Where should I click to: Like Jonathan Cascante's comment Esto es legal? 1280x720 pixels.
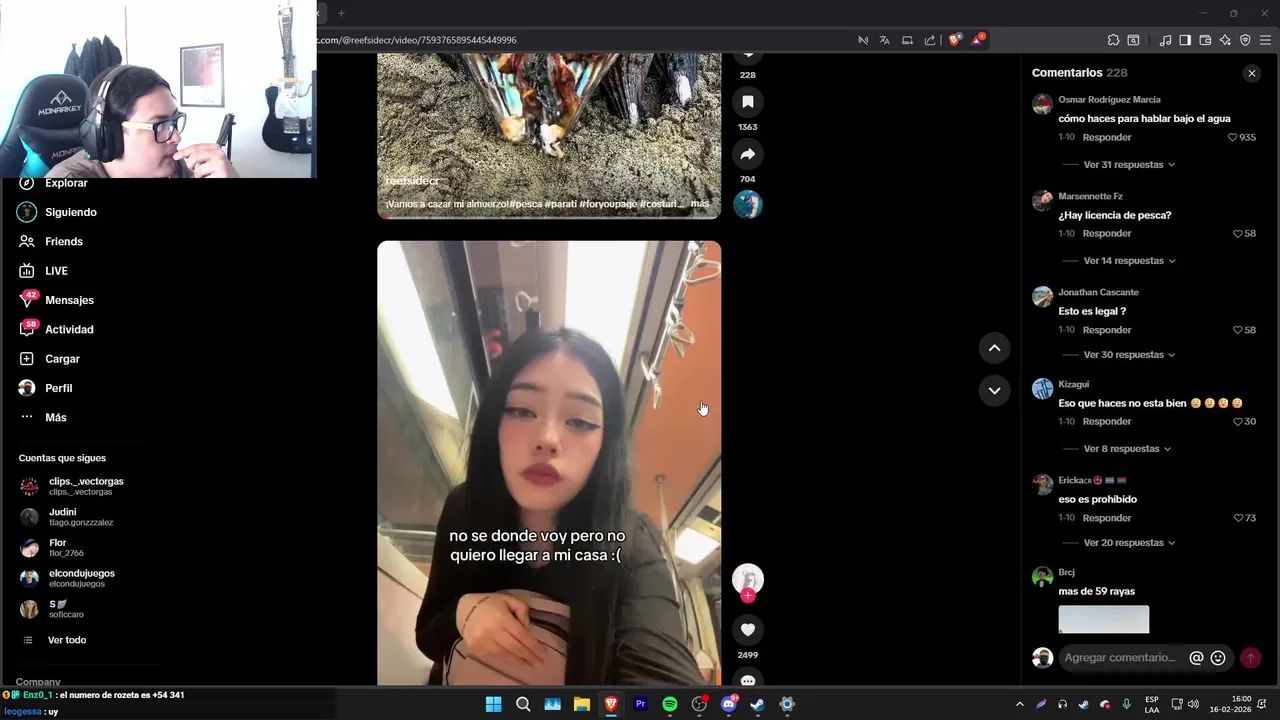1238,330
